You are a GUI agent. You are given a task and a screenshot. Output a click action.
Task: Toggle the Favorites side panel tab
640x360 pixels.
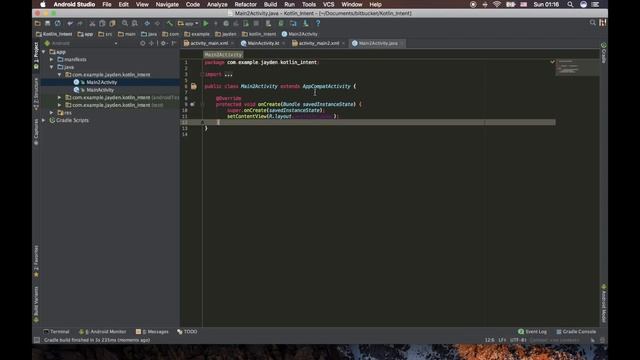[36, 261]
